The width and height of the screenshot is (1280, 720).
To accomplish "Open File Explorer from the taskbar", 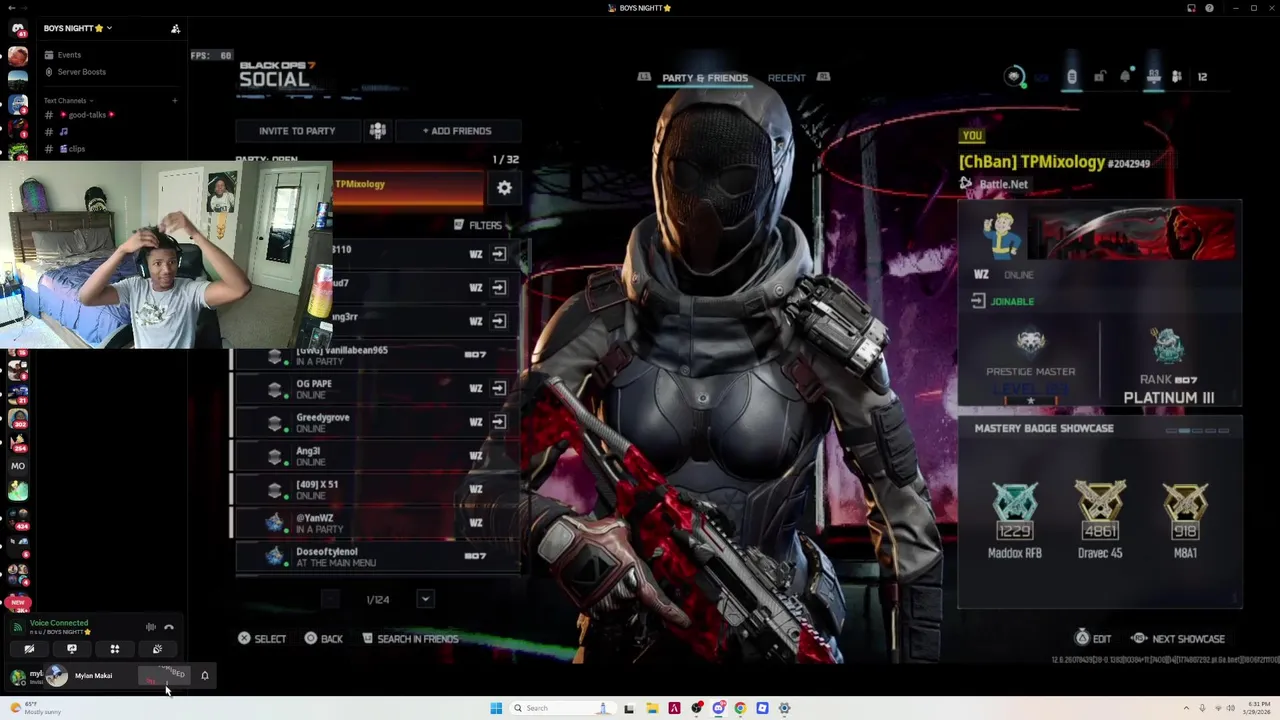I will [x=652, y=708].
